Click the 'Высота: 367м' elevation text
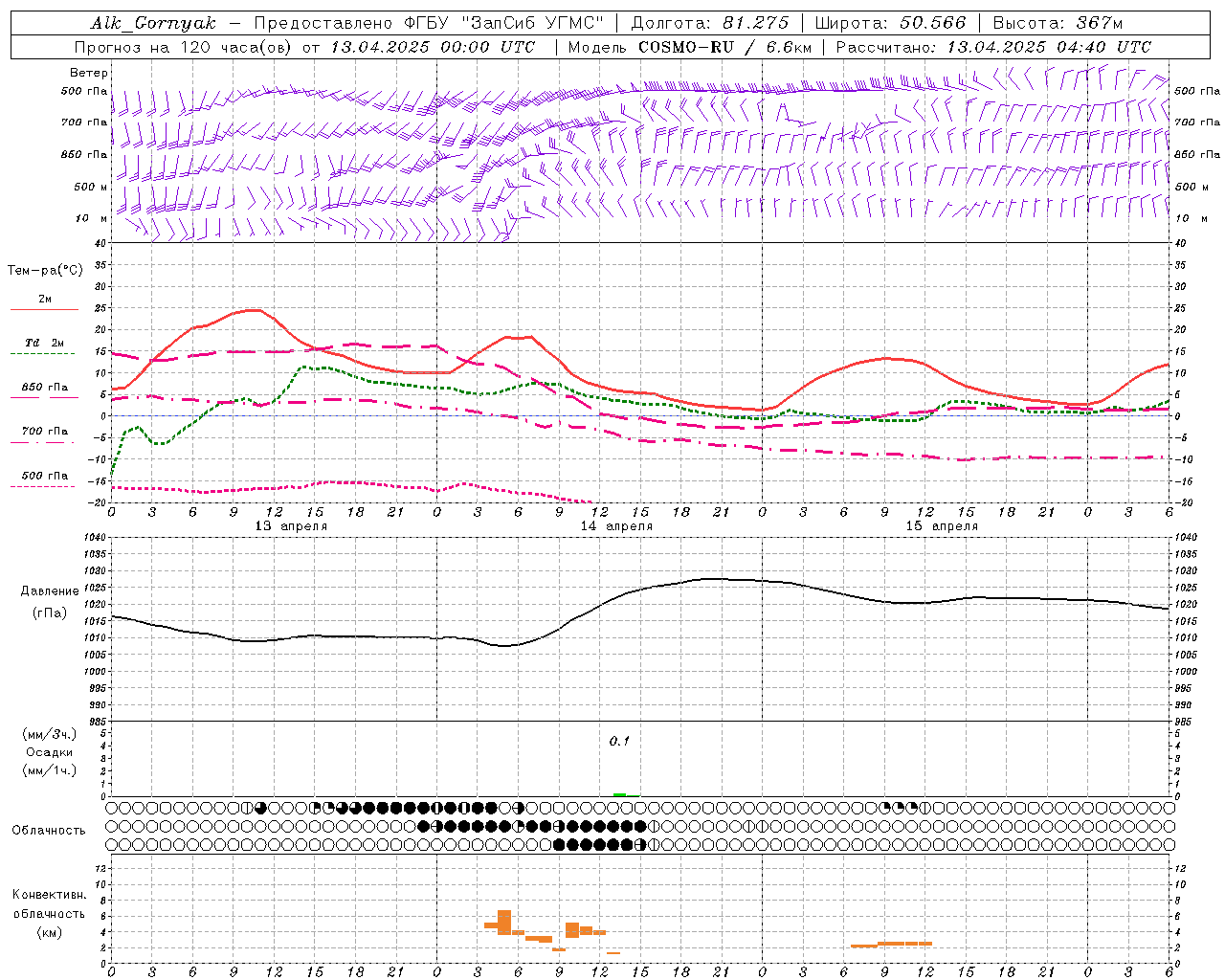 pyautogui.click(x=1058, y=23)
